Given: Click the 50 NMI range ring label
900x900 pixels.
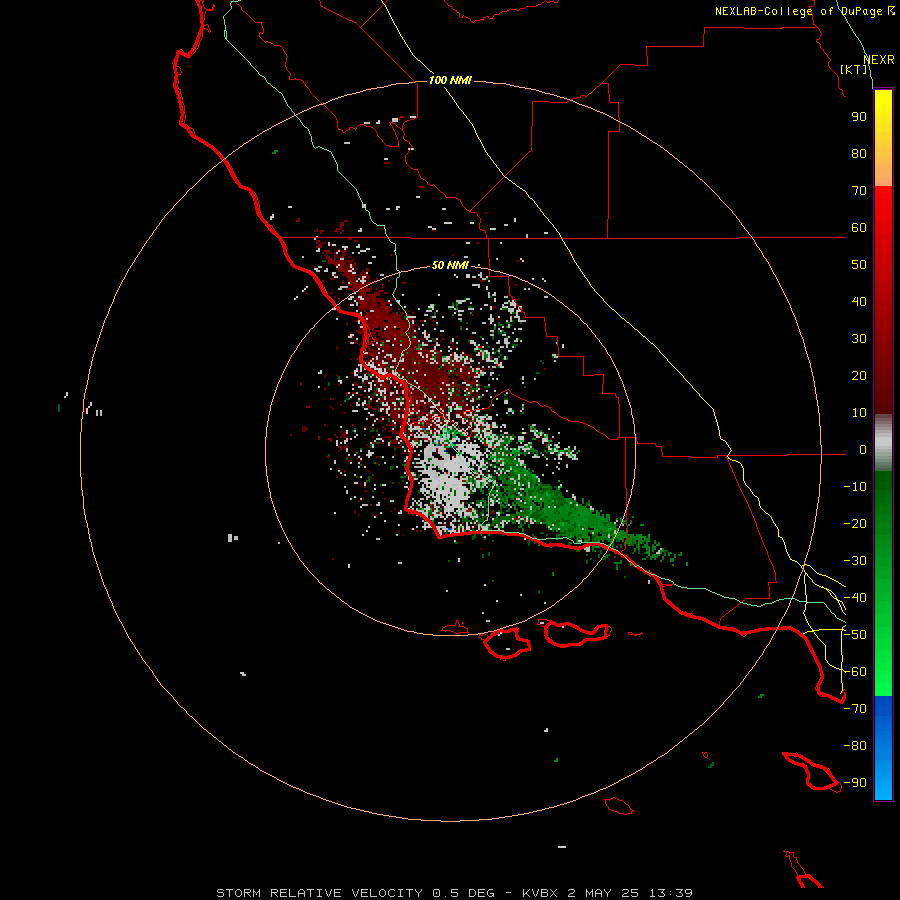Looking at the screenshot, I should 450,265.
